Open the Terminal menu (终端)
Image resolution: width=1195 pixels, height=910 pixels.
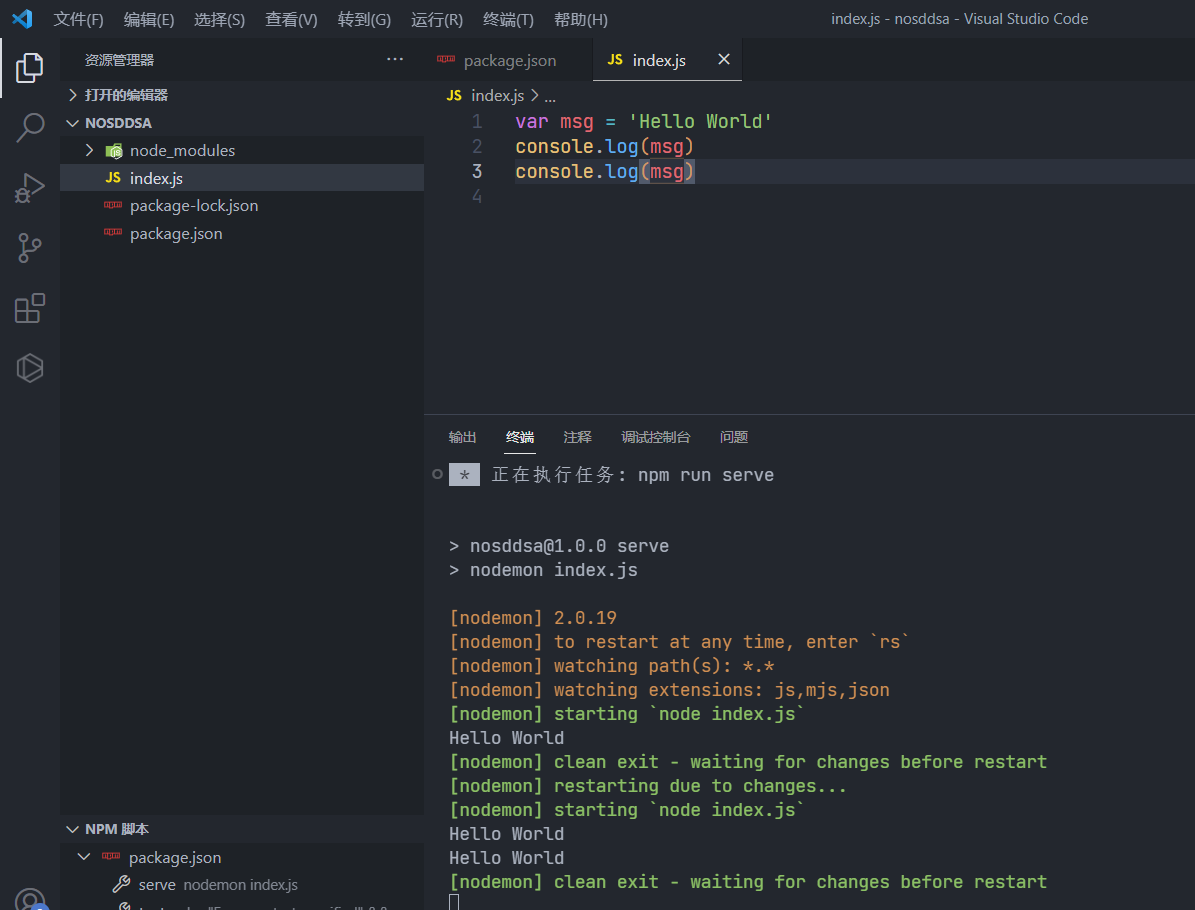tap(508, 19)
